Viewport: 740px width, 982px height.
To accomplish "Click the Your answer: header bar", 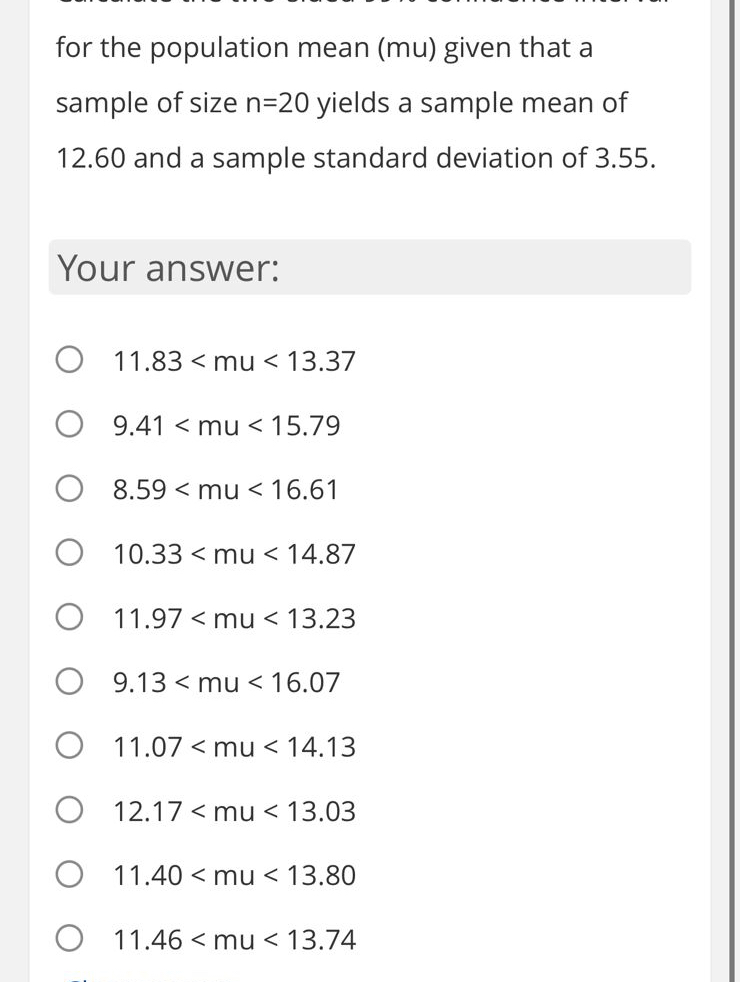I will pyautogui.click(x=370, y=267).
